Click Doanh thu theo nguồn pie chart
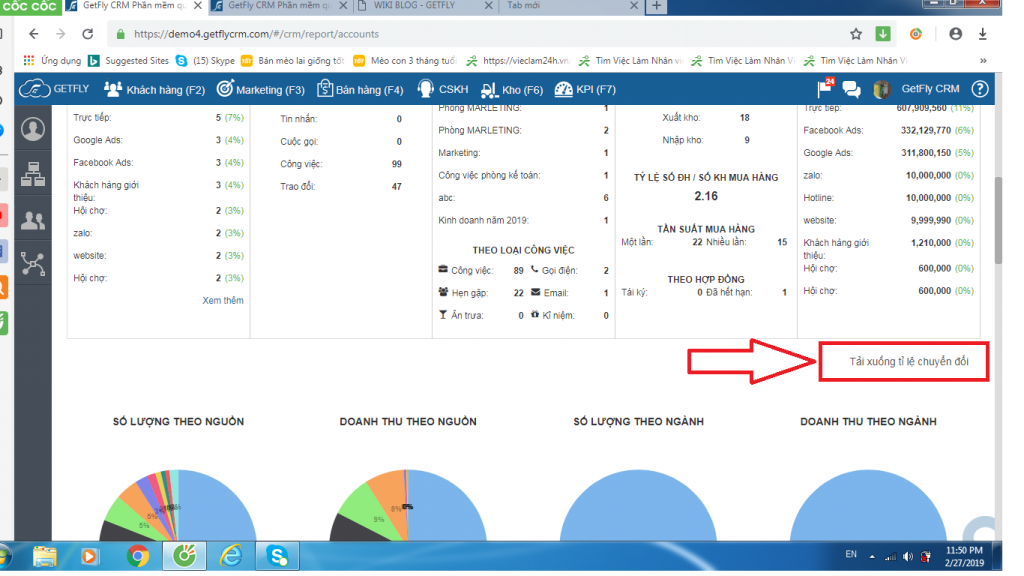The height and width of the screenshot is (576, 1024). point(408,505)
